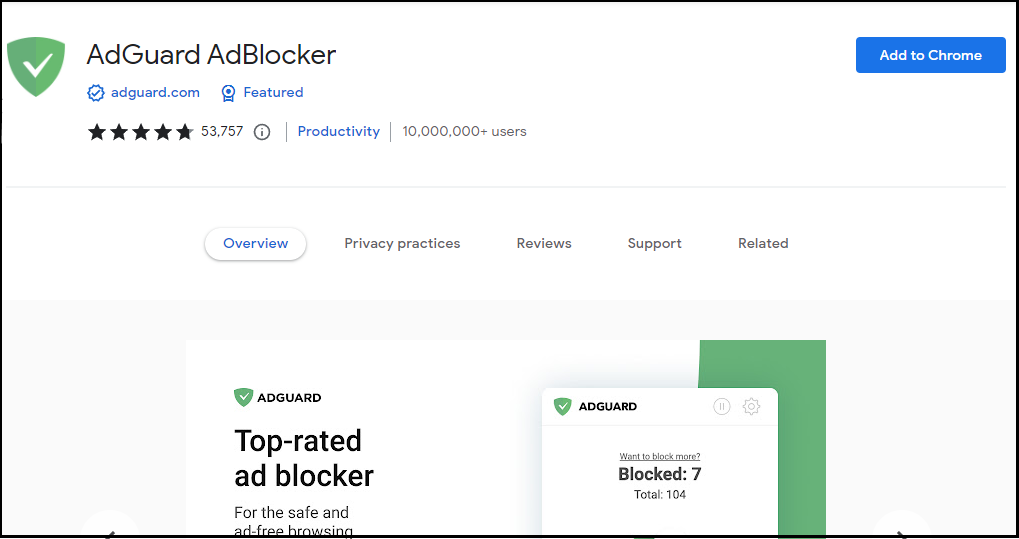Open the rating info icon
Screen dimensions: 1019x539
262,132
